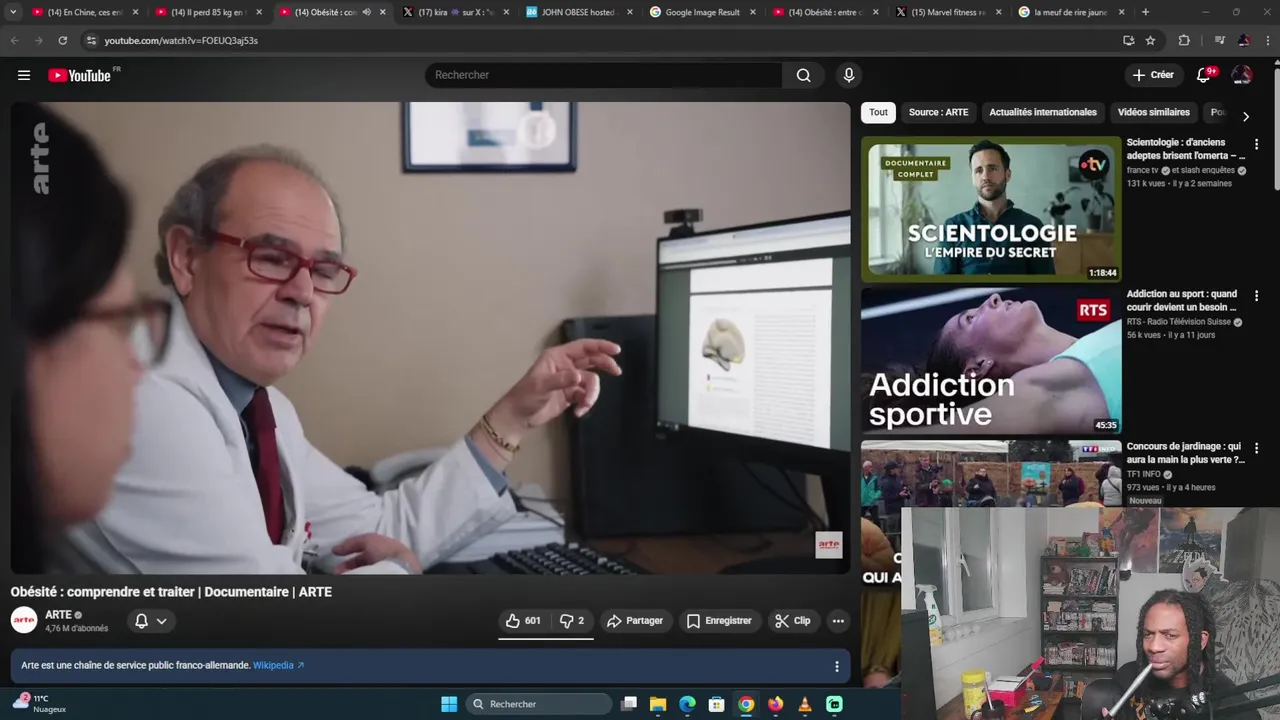This screenshot has height=720, width=1280.
Task: Open a new Chrome tab
Action: pos(1145,12)
